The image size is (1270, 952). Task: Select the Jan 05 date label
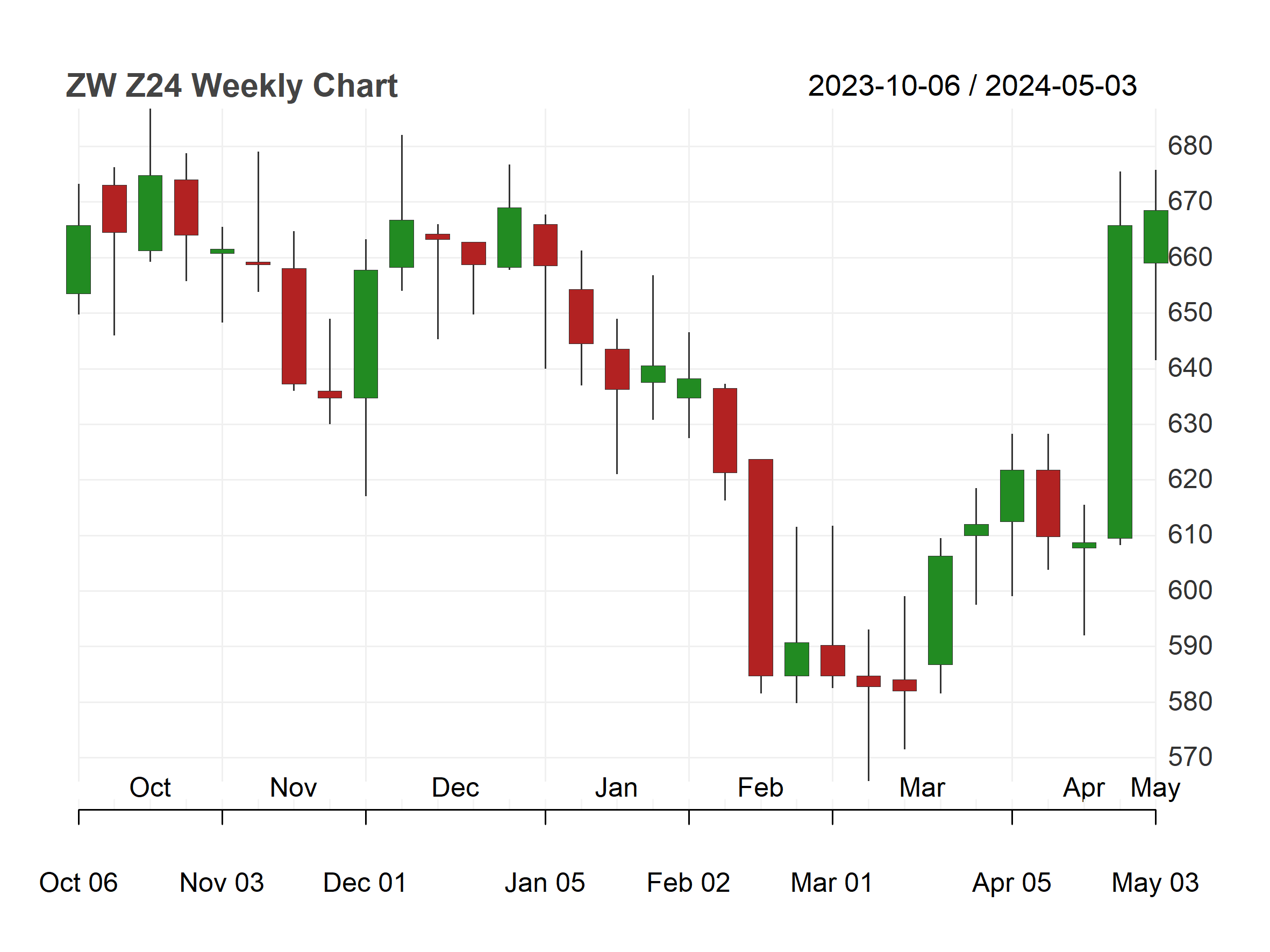(545, 883)
